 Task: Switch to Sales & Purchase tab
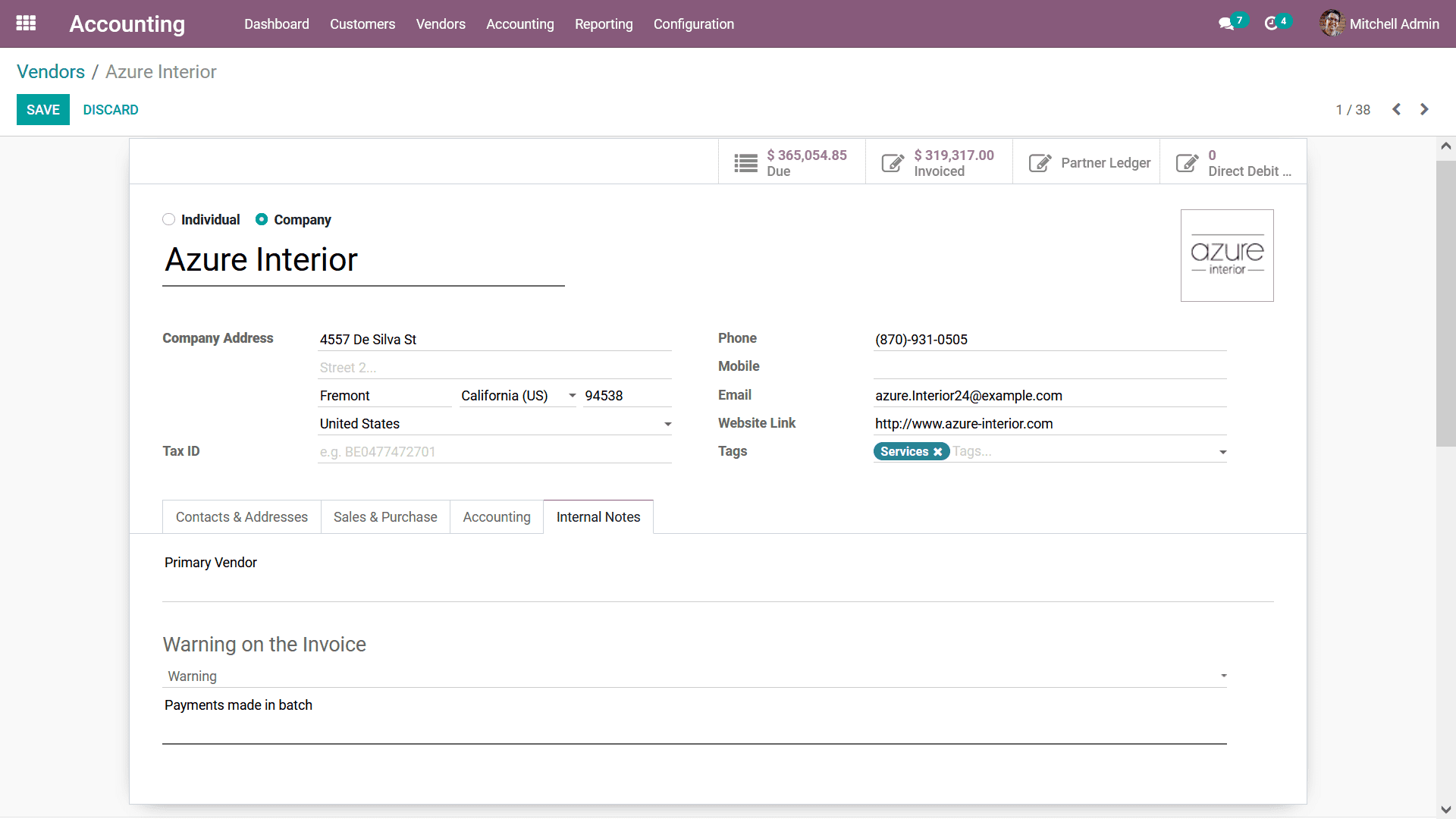[385, 517]
